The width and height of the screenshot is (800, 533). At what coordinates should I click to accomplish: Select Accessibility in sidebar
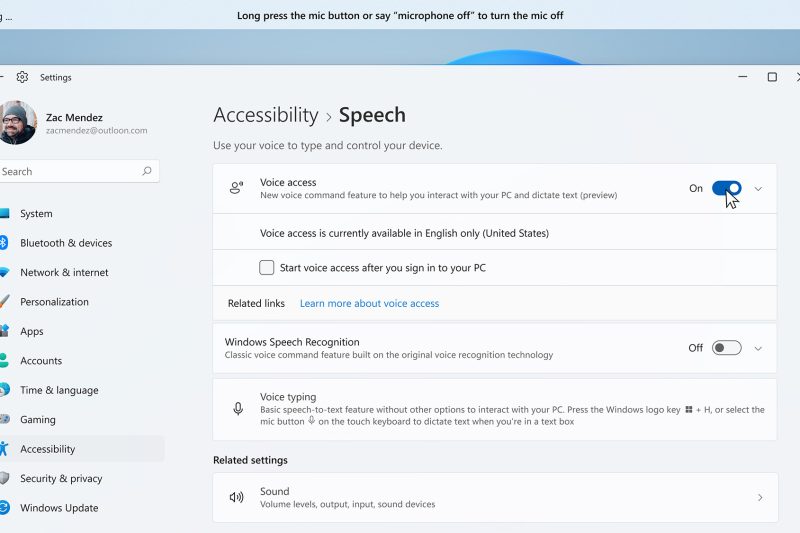click(82, 449)
